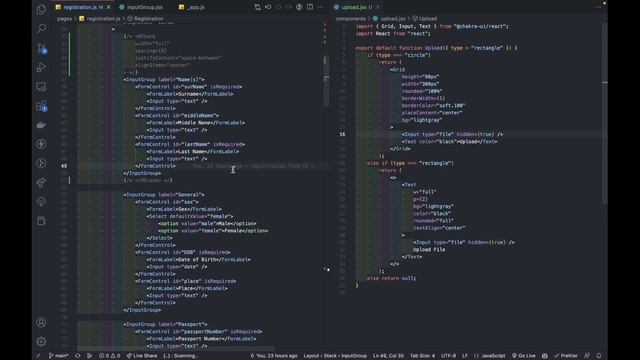Click Prettier in status bar

566,356
